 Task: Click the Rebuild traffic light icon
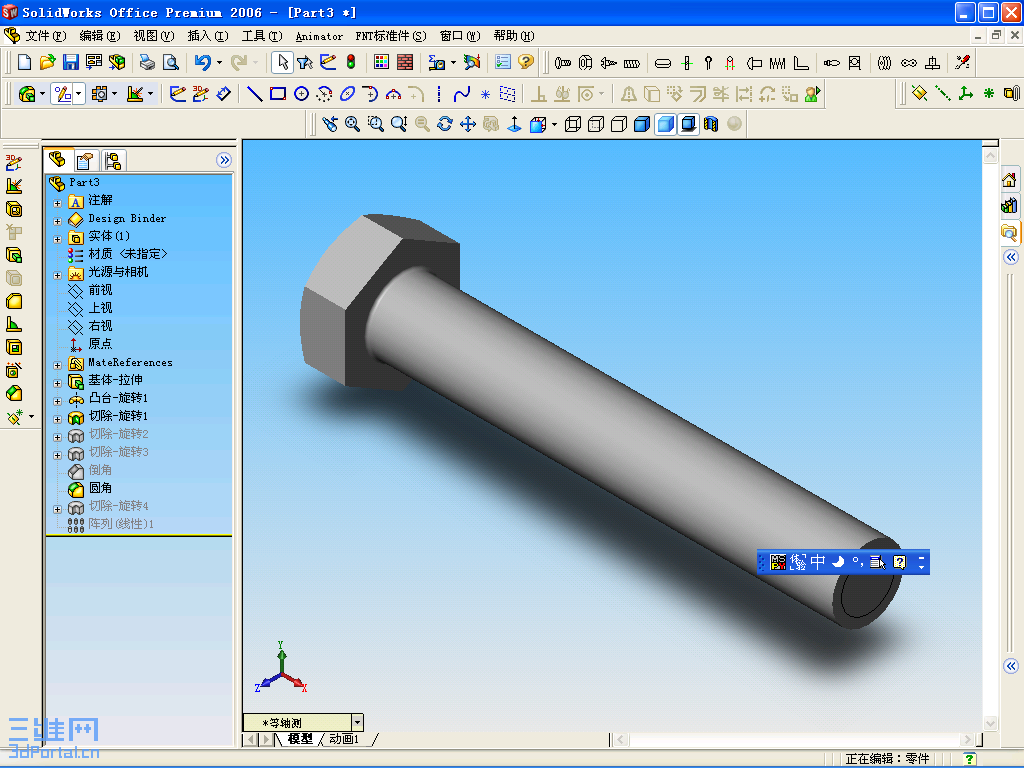point(351,62)
